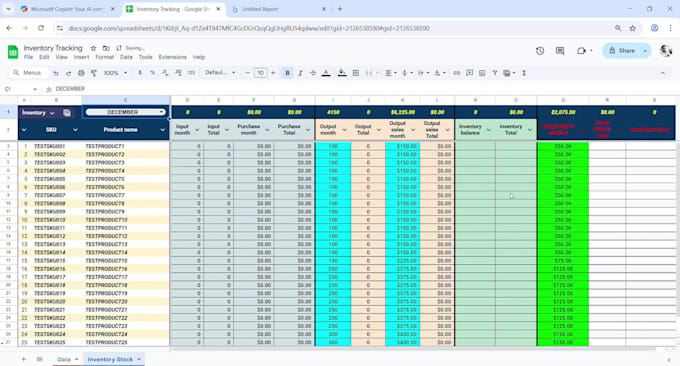Collapse the toolbar with the up chevron
The height and width of the screenshot is (366, 680).
tap(663, 73)
